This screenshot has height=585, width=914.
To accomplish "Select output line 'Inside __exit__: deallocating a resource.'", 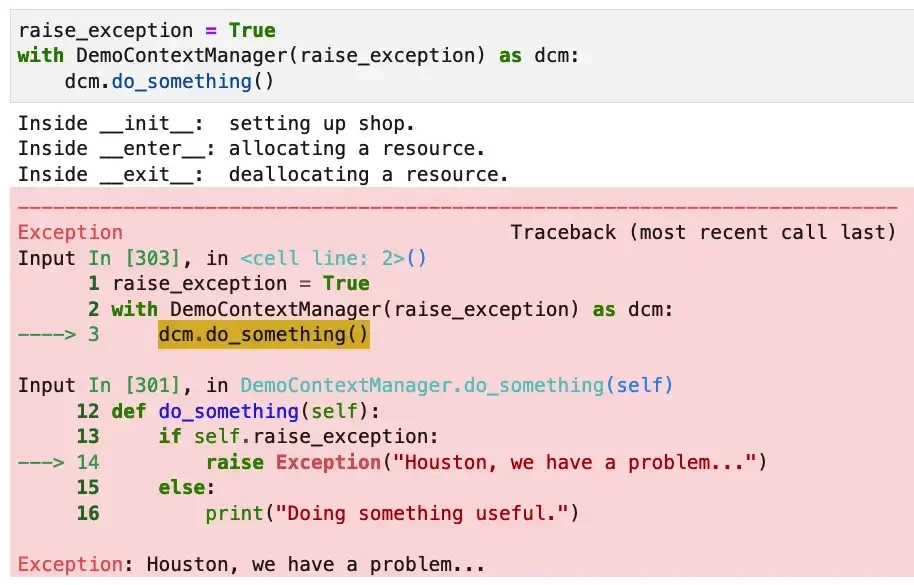I will click(263, 174).
